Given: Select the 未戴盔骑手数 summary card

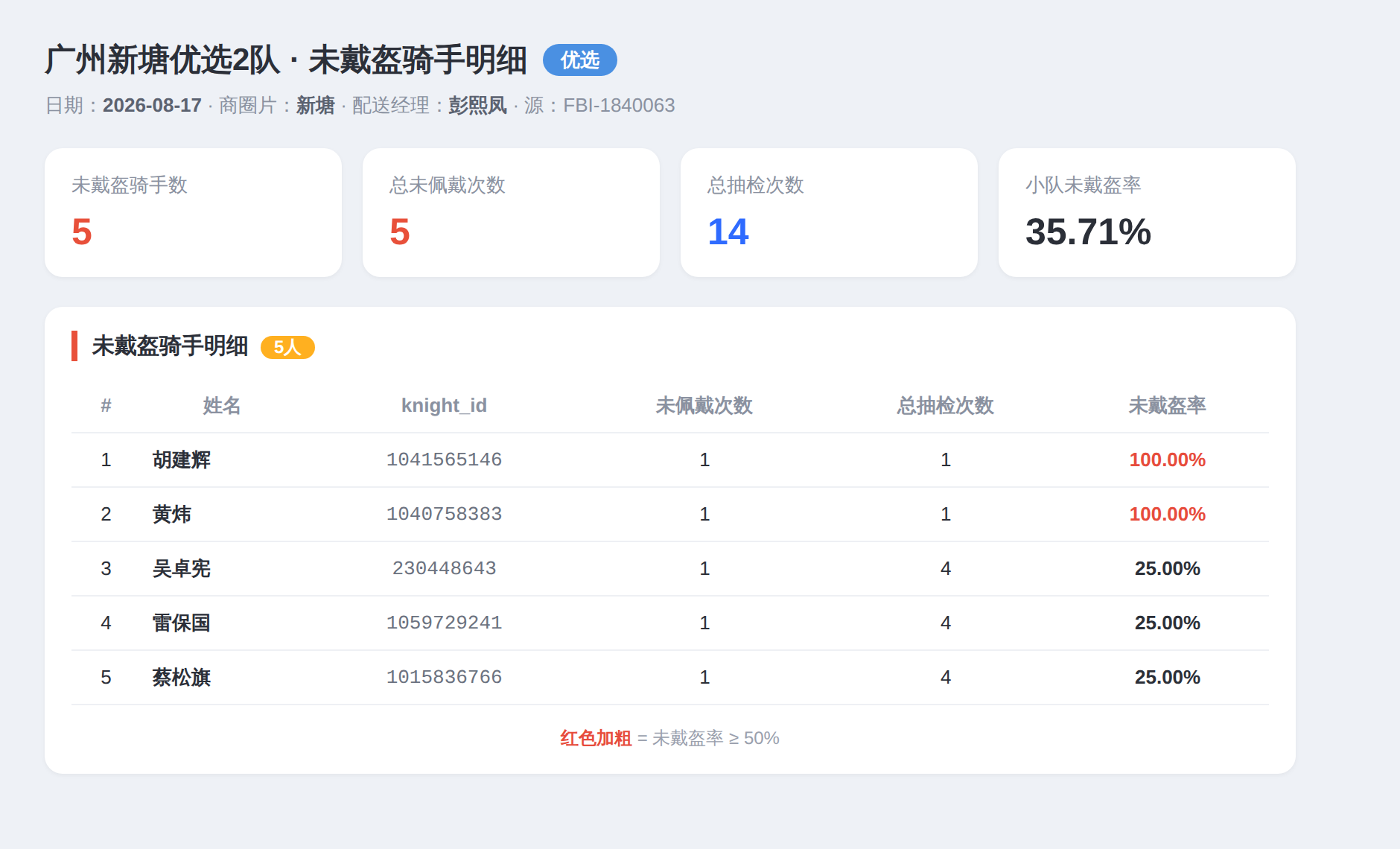Looking at the screenshot, I should 193,213.
